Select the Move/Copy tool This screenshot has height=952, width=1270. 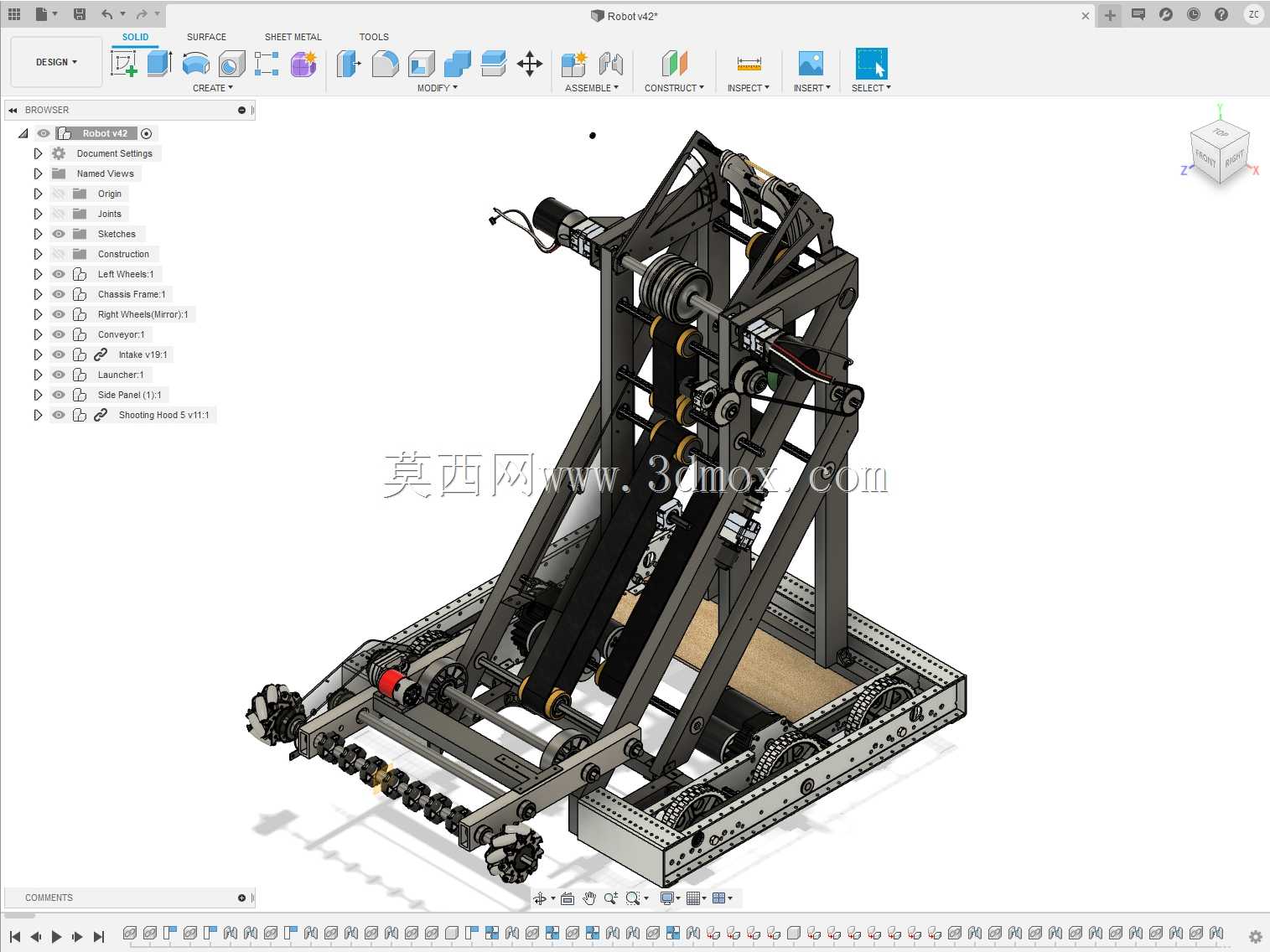tap(530, 64)
